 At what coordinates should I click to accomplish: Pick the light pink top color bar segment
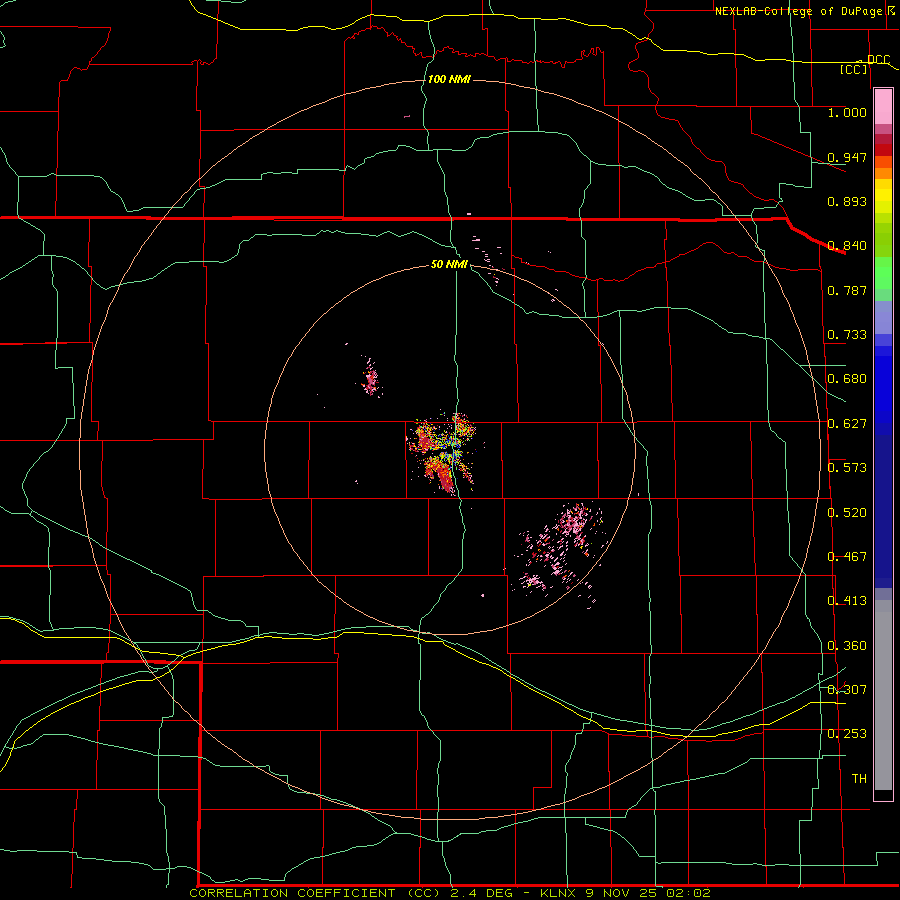(x=883, y=106)
